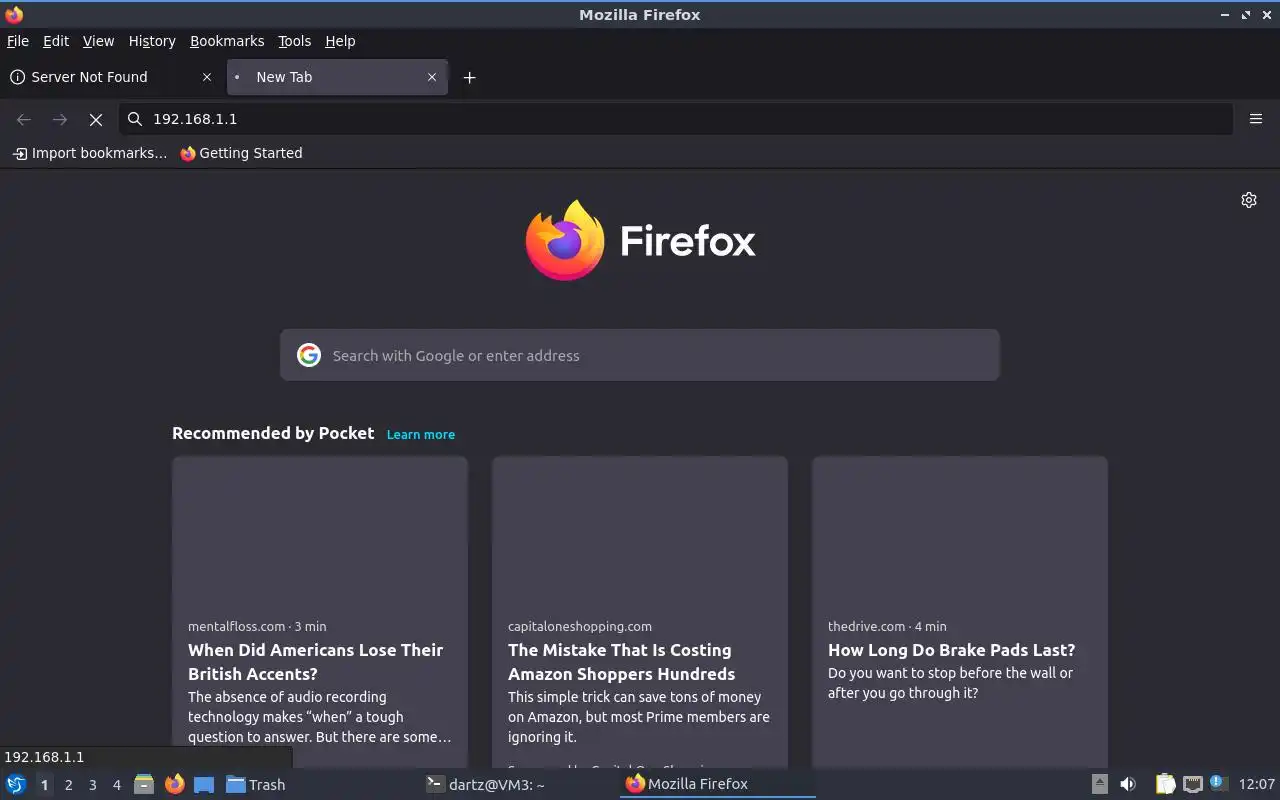Click the Search with Google search field
Viewport: 1280px width, 800px height.
640,355
